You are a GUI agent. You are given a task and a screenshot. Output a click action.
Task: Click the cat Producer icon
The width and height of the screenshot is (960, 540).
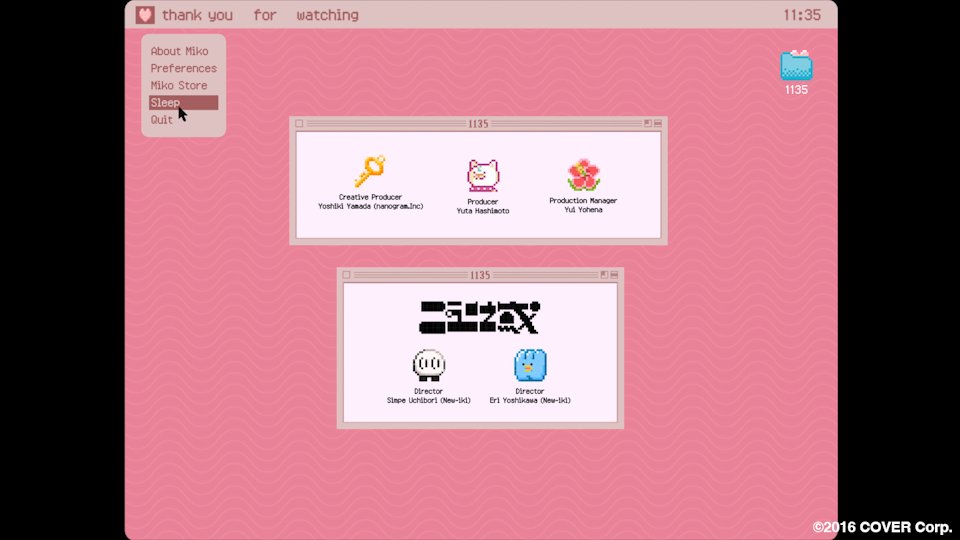pos(483,176)
